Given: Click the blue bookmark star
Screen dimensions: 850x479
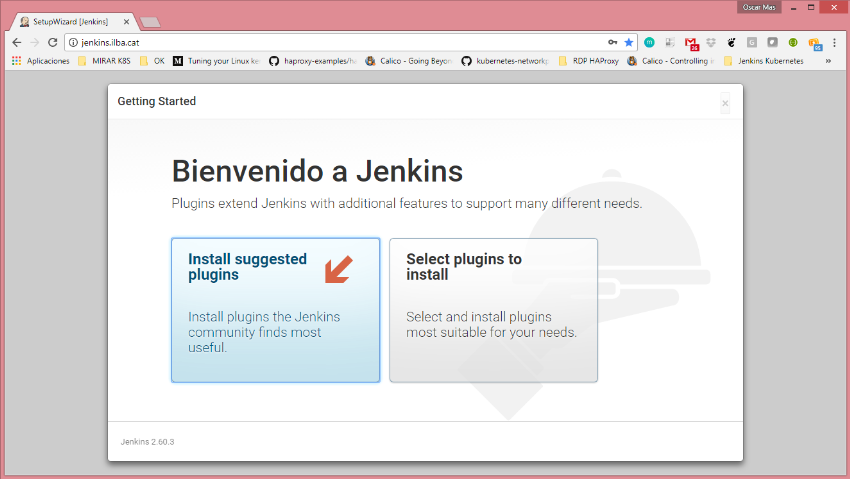Looking at the screenshot, I should tap(629, 42).
